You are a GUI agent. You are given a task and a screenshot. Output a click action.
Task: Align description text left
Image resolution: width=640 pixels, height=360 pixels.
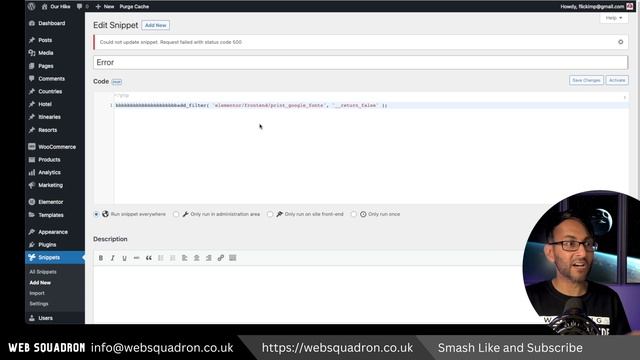click(184, 258)
